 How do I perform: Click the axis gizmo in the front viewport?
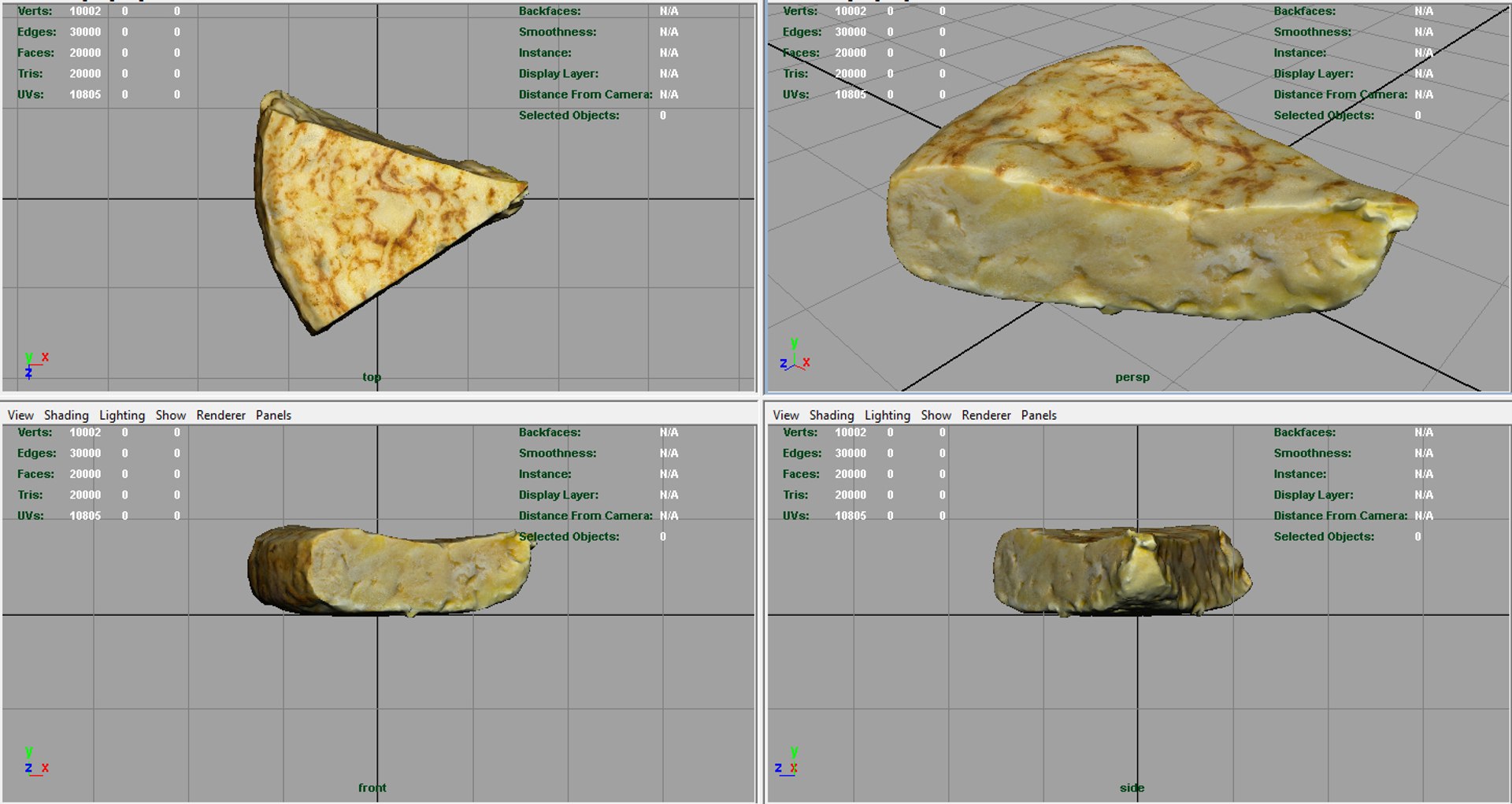[x=36, y=761]
